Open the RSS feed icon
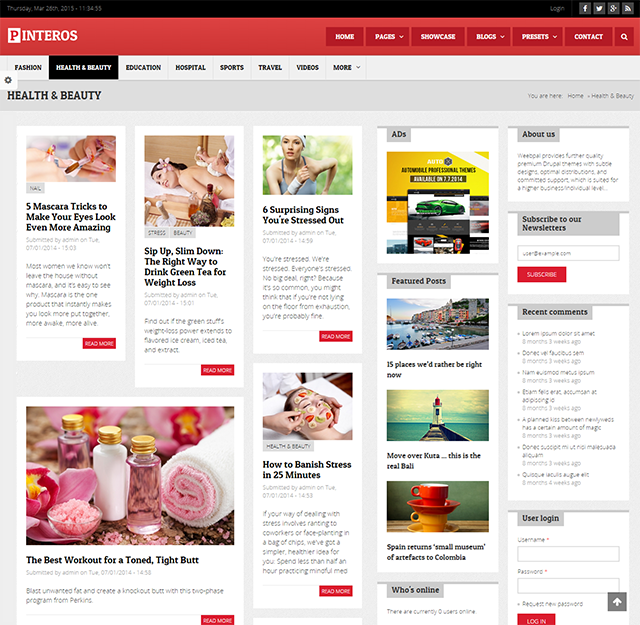The width and height of the screenshot is (640, 625). [x=627, y=8]
